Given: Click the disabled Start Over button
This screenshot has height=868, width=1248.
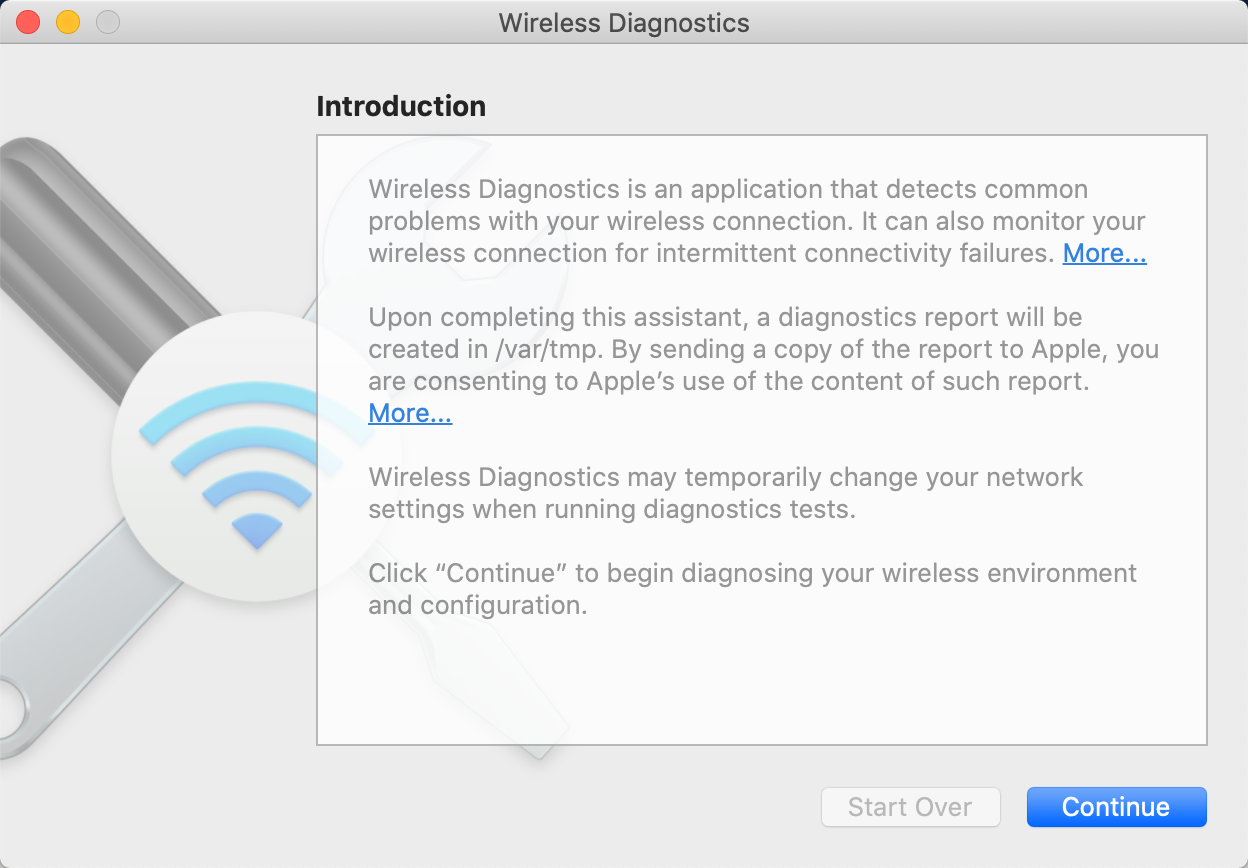Looking at the screenshot, I should [x=910, y=807].
